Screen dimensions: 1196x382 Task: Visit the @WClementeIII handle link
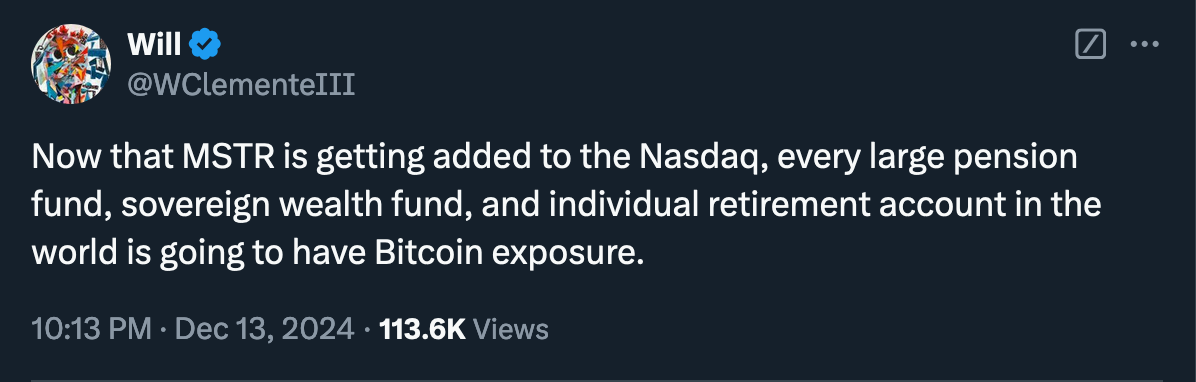[x=240, y=84]
